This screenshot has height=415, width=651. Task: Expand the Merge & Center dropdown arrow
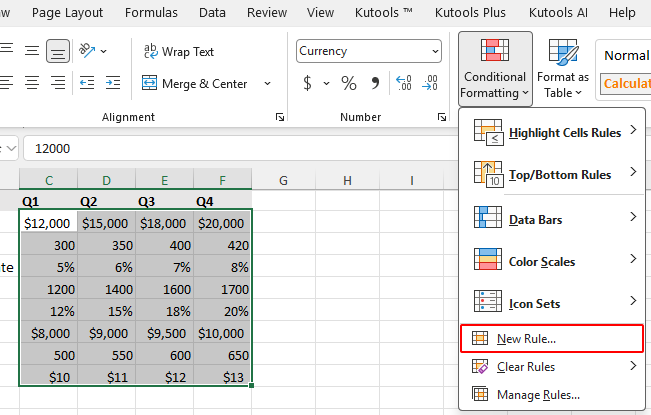pos(267,83)
